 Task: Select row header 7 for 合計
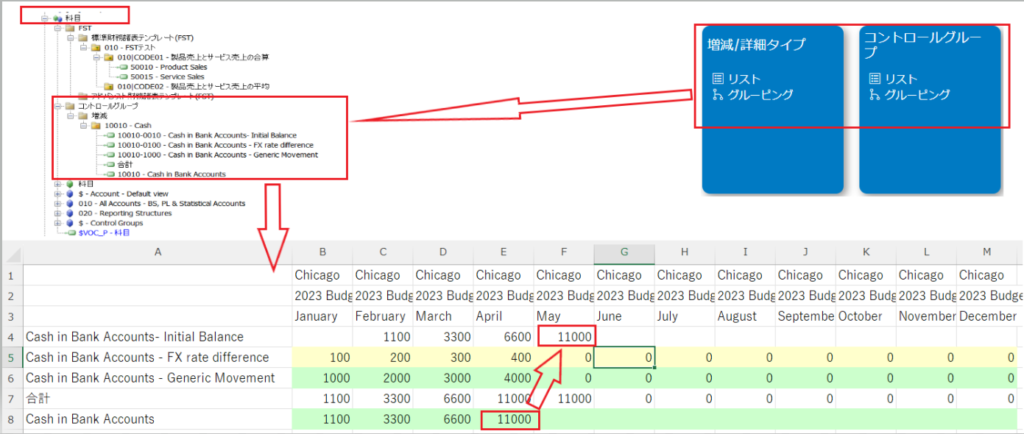click(11, 398)
